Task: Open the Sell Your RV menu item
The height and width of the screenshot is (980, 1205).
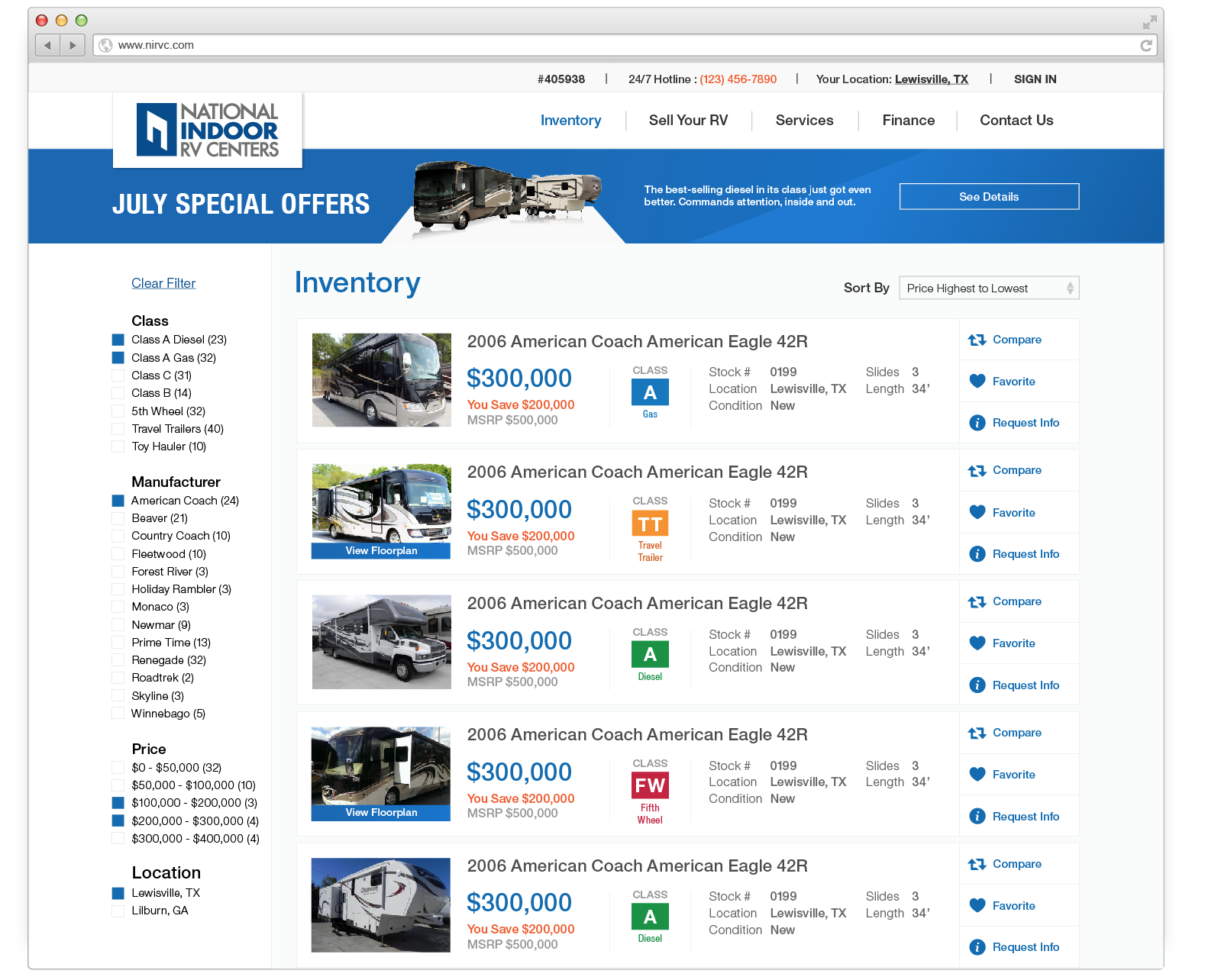Action: click(688, 121)
